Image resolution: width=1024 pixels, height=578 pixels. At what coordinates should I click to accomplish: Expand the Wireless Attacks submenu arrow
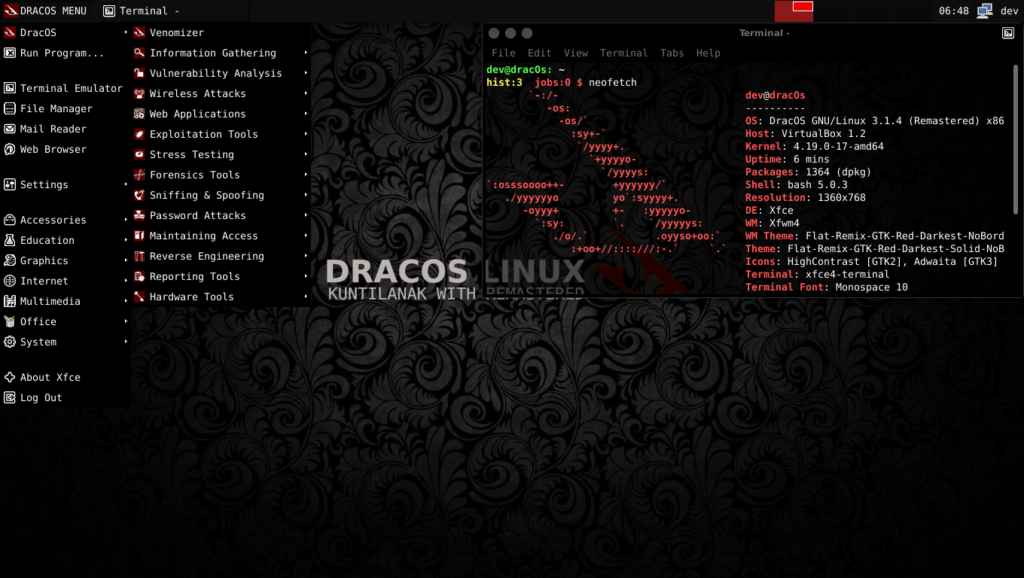tap(306, 93)
